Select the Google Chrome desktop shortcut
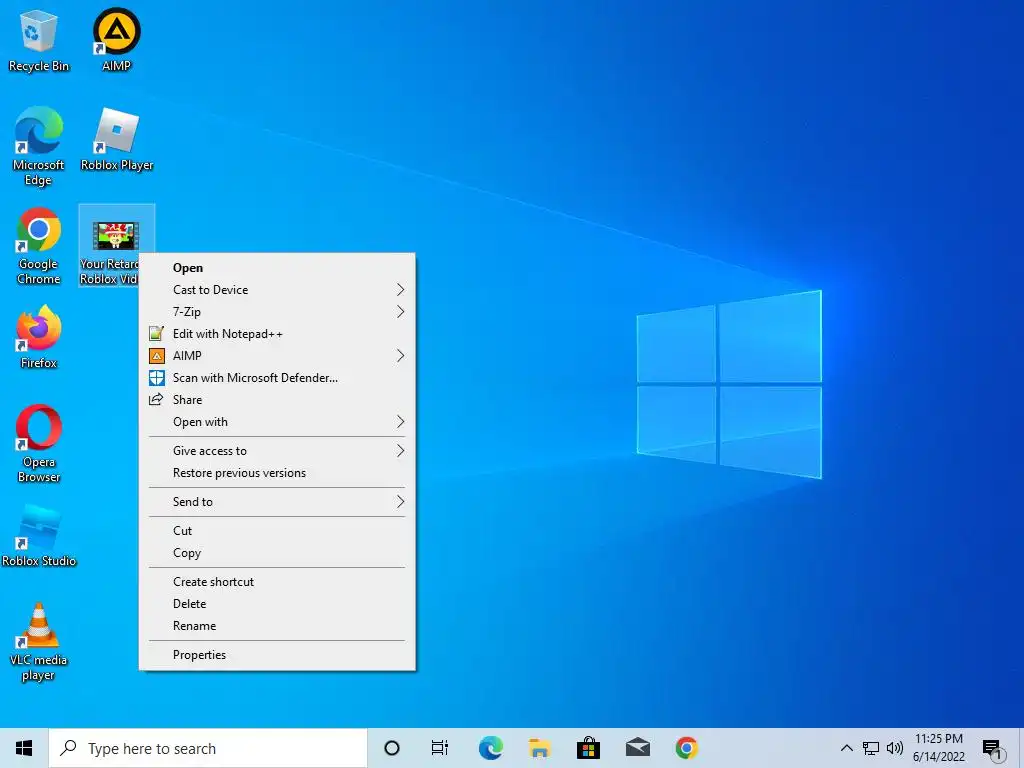 [x=39, y=246]
